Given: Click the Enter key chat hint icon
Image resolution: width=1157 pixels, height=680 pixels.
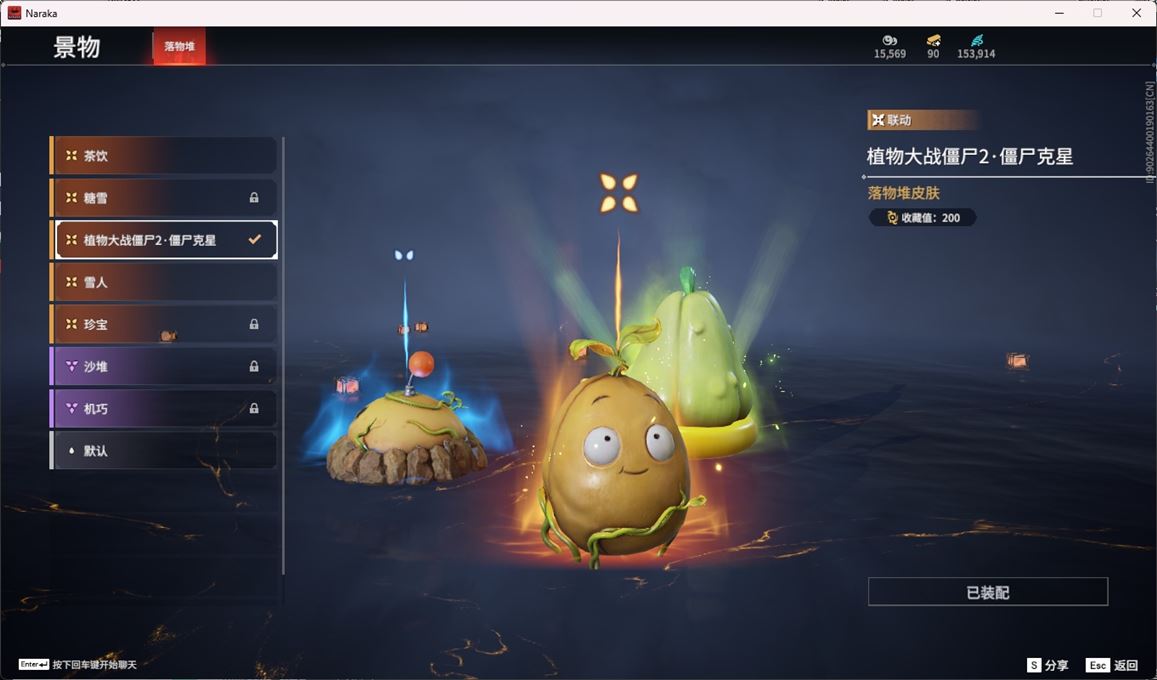Looking at the screenshot, I should coord(34,665).
